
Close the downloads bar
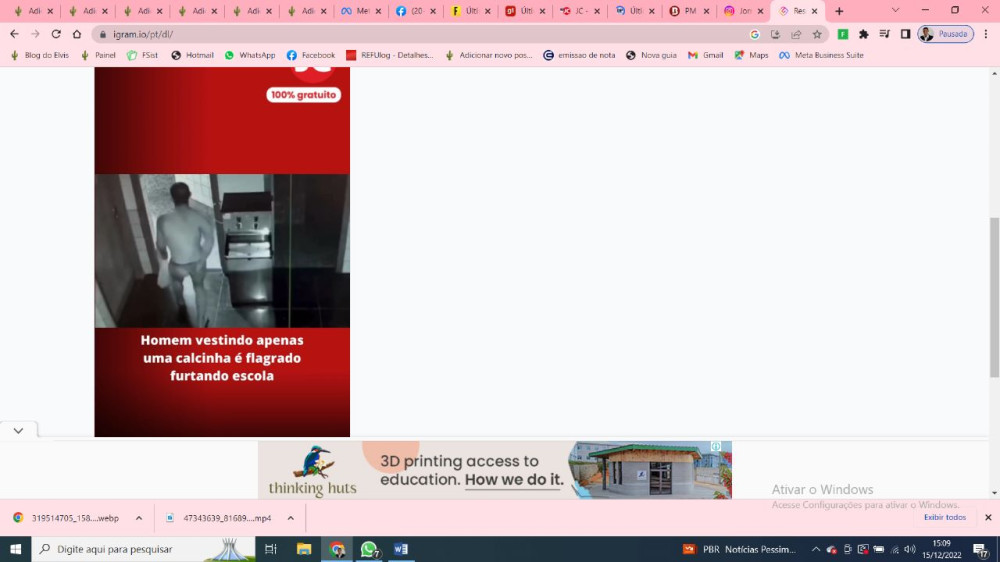pyautogui.click(x=988, y=517)
